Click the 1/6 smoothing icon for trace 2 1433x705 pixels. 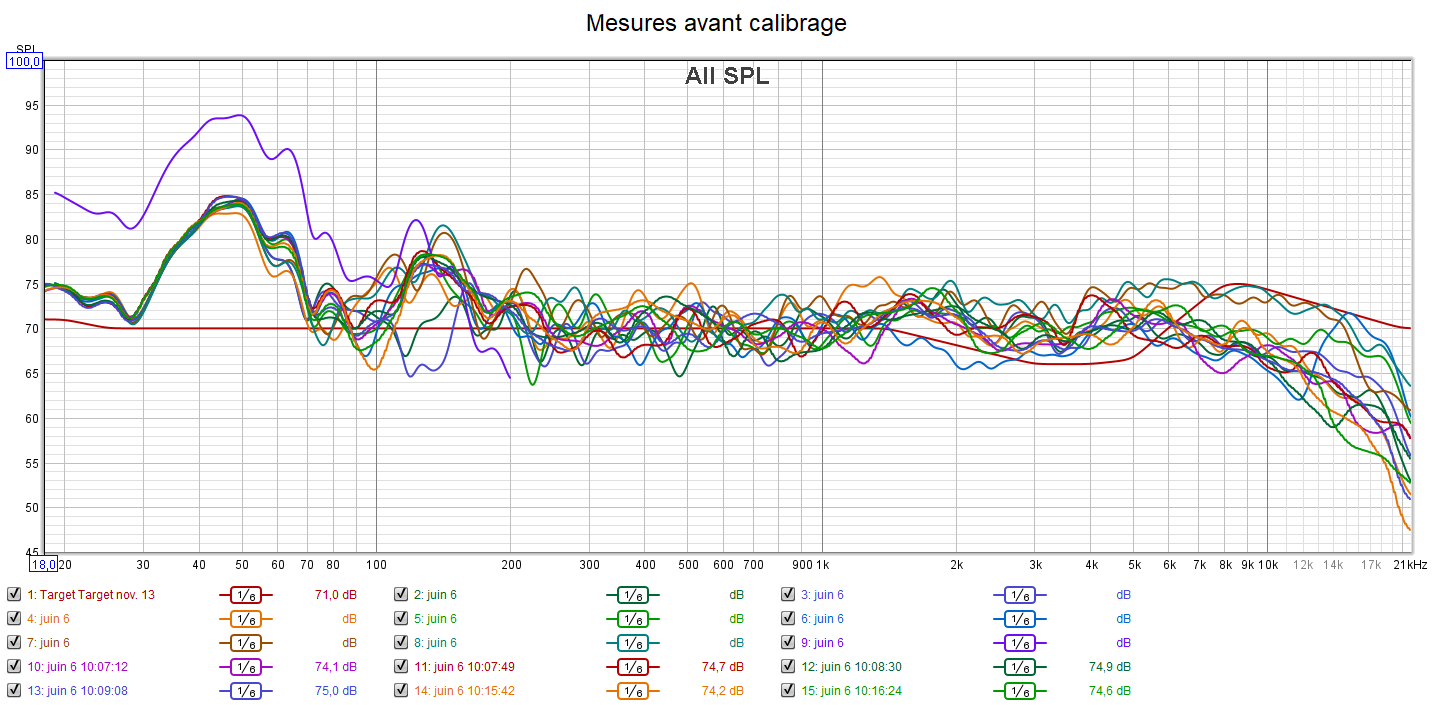pyautogui.click(x=632, y=595)
